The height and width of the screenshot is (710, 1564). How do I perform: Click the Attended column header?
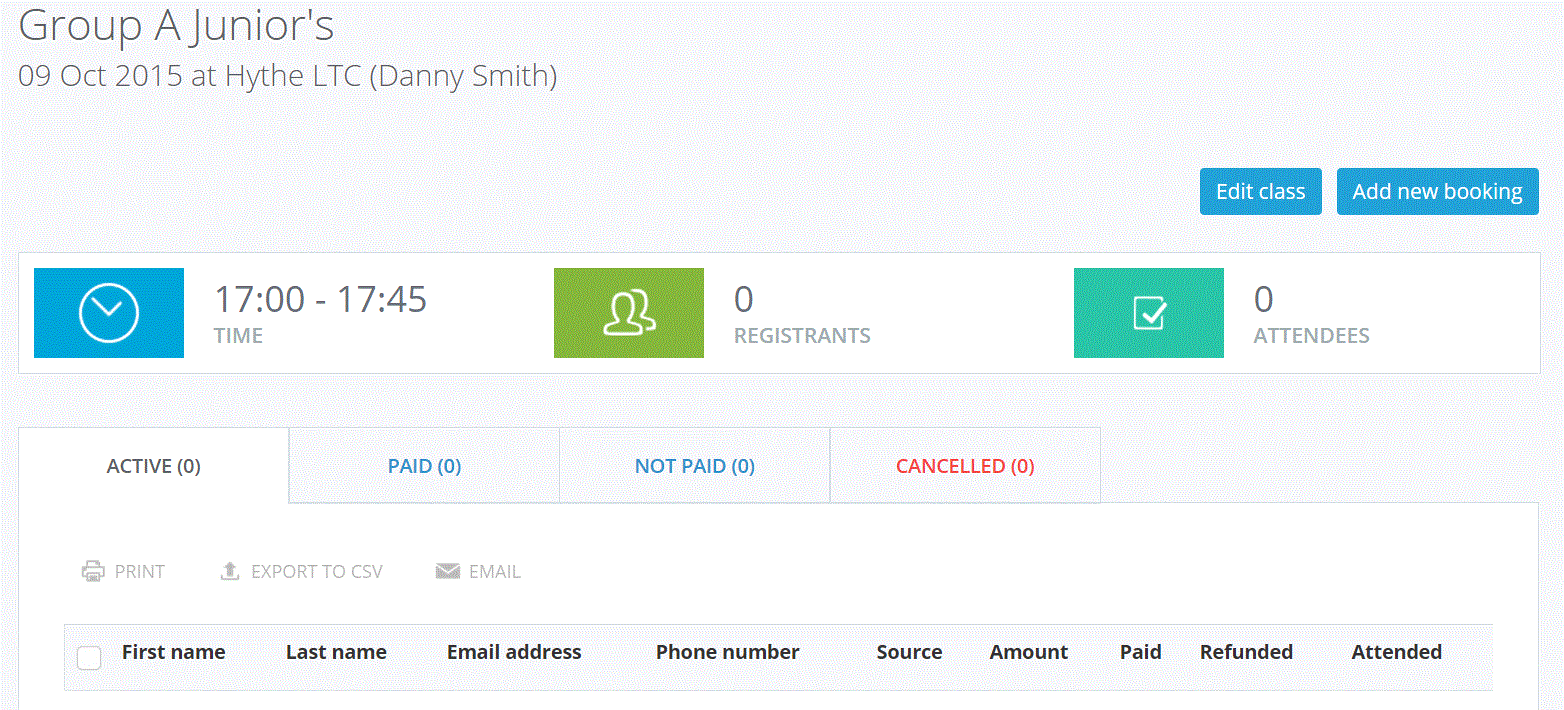pyautogui.click(x=1396, y=652)
